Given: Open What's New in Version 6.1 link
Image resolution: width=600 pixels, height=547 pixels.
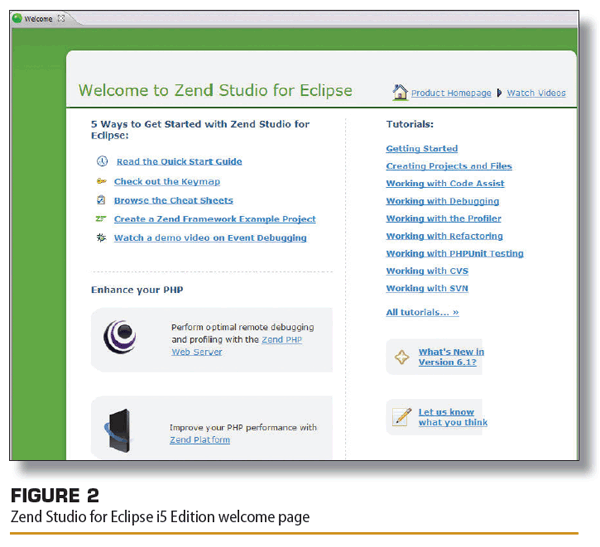Looking at the screenshot, I should point(451,357).
